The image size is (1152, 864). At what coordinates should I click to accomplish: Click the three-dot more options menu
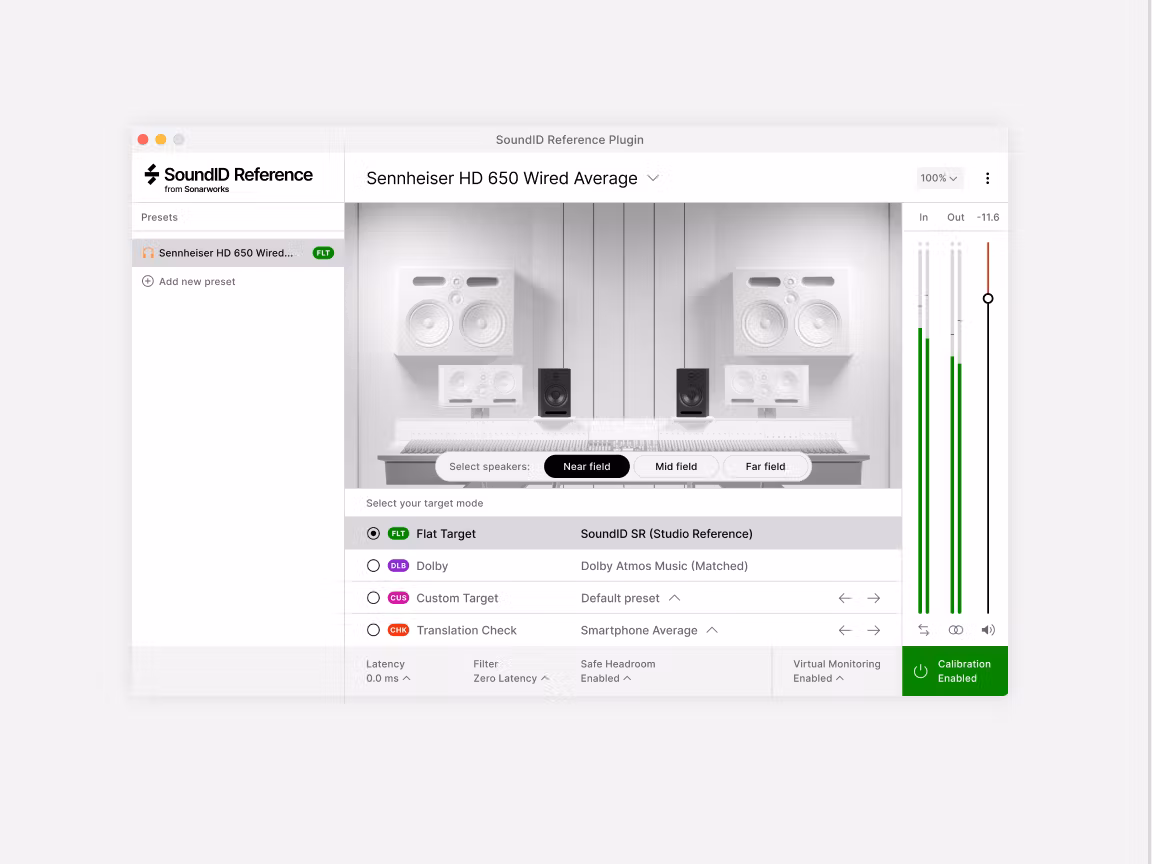click(987, 178)
